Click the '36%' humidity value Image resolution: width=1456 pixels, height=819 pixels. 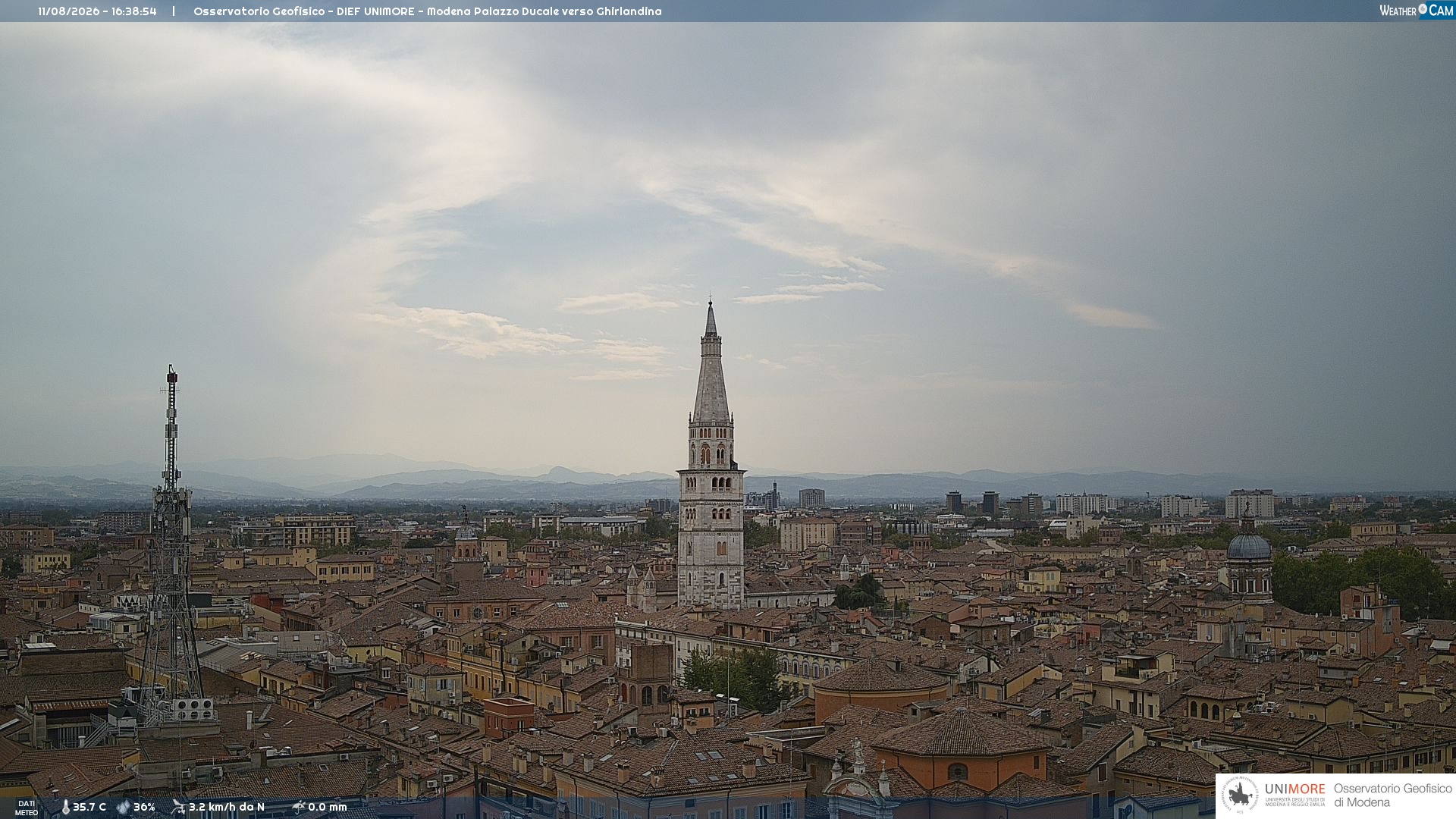click(144, 807)
